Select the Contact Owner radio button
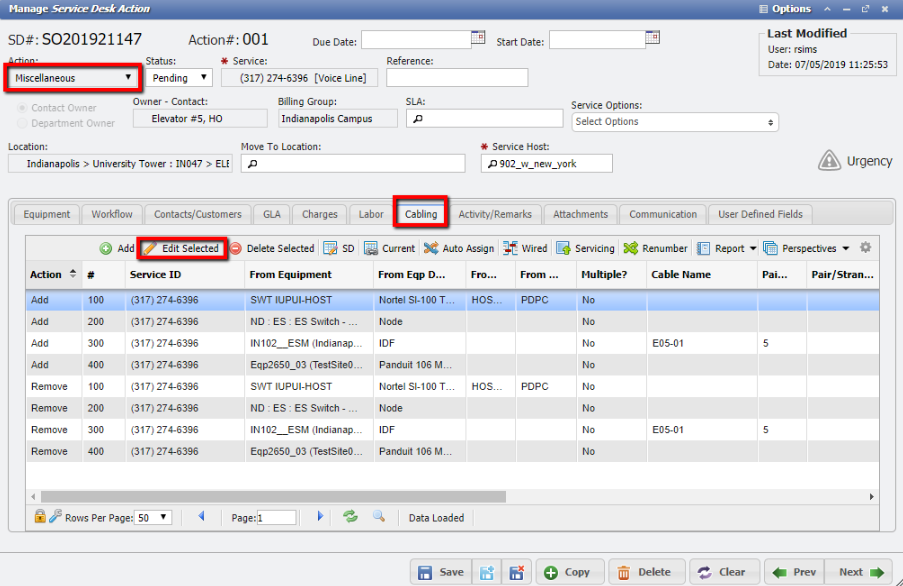Viewport: 903px width, 586px height. tap(23, 107)
